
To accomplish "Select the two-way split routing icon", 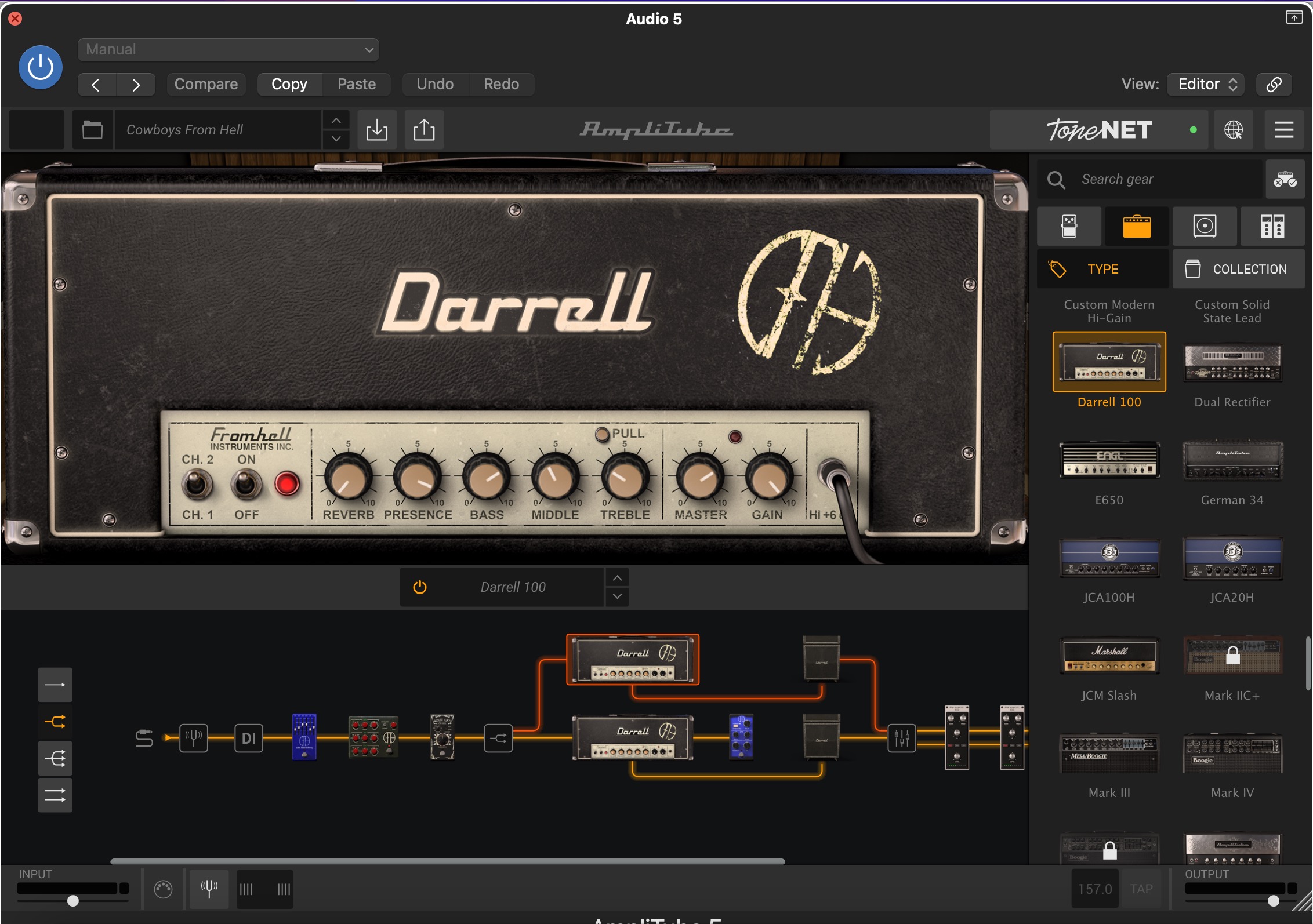I will point(55,722).
